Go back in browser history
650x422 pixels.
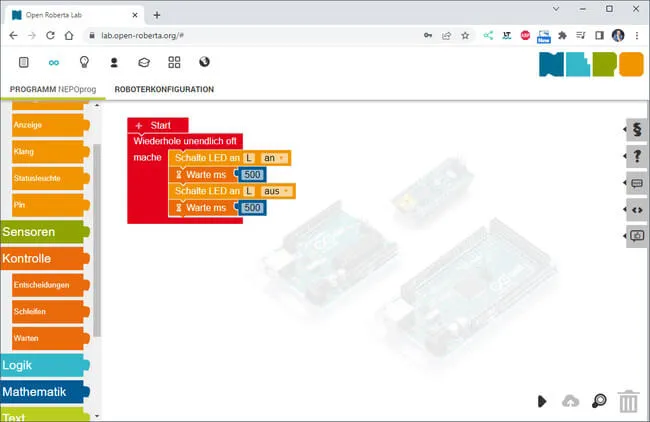point(13,36)
